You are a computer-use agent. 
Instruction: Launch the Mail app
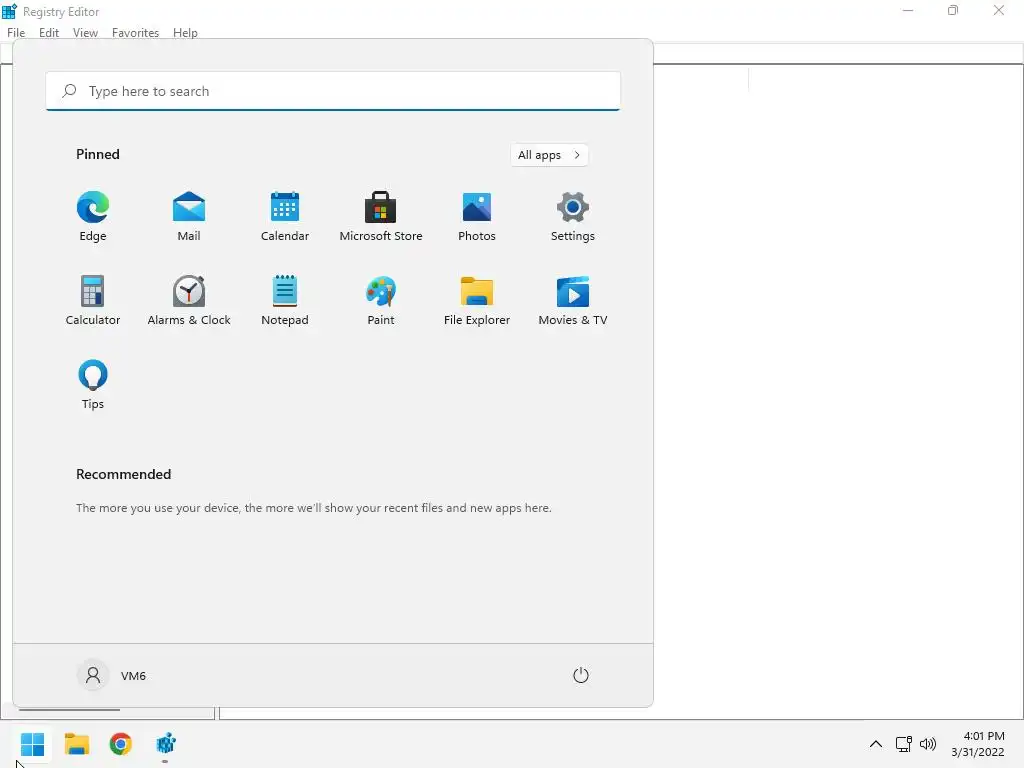pos(189,217)
